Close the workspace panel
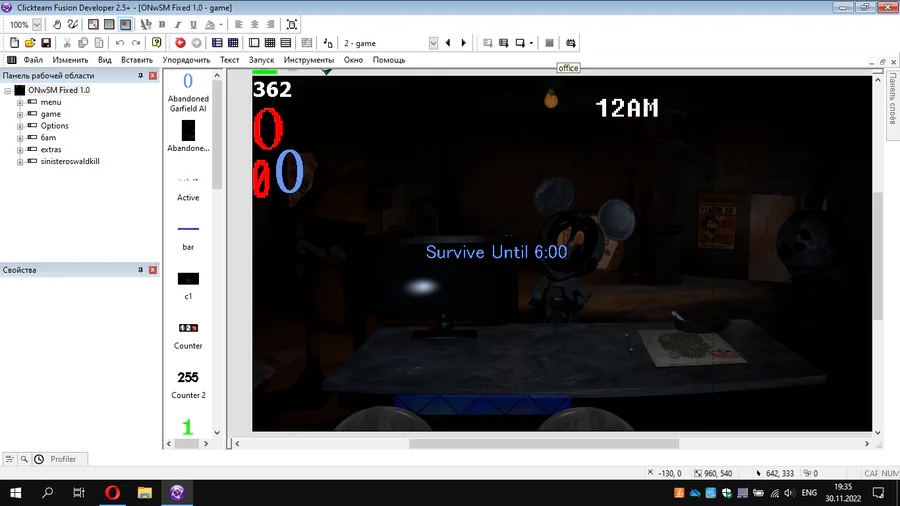900x506 pixels. click(x=153, y=76)
